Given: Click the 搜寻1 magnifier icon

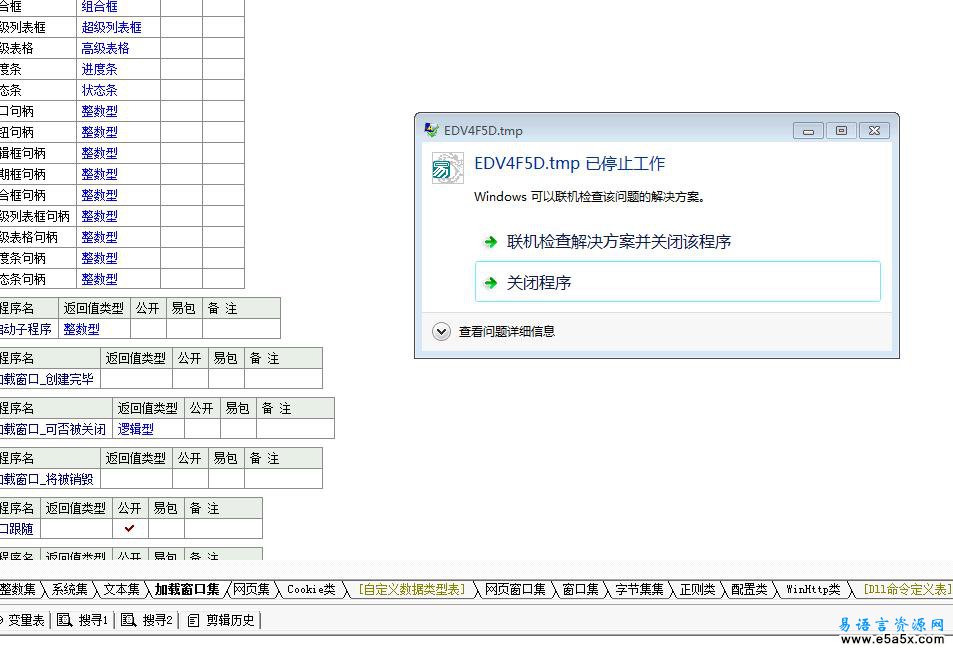Looking at the screenshot, I should (64, 620).
